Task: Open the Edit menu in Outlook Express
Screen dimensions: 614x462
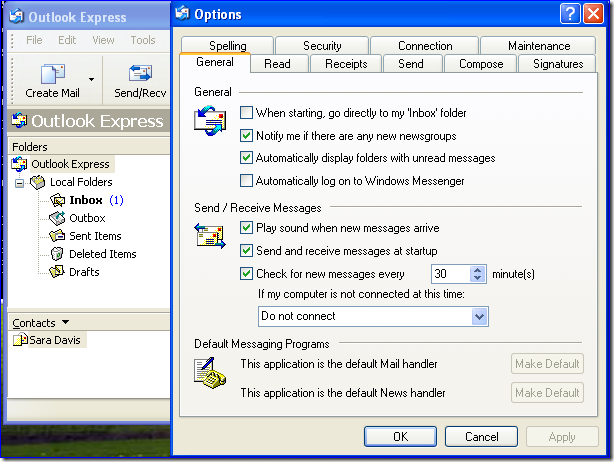Action: pyautogui.click(x=67, y=40)
